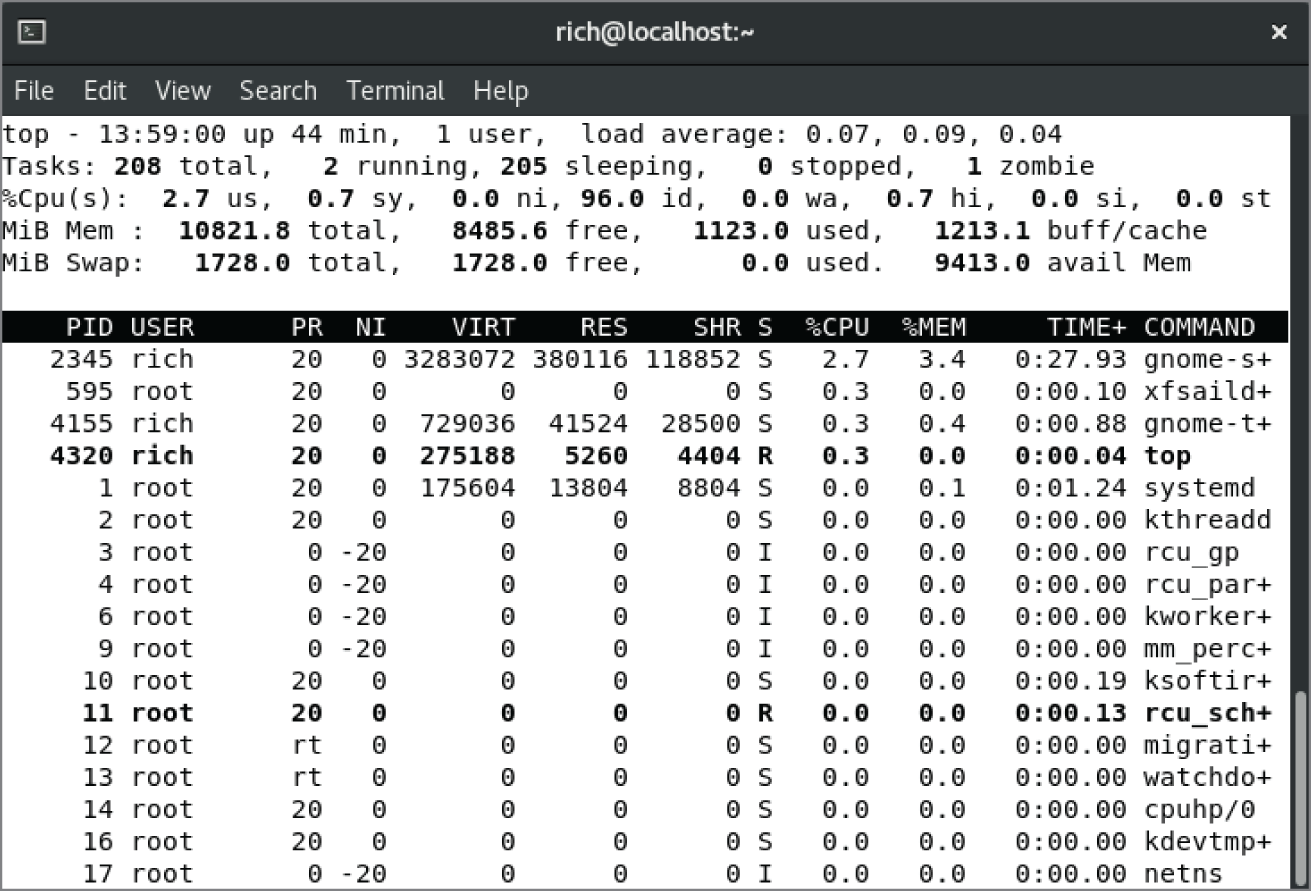Click the watchdo+ command text
The image size is (1311, 891).
click(x=1208, y=778)
